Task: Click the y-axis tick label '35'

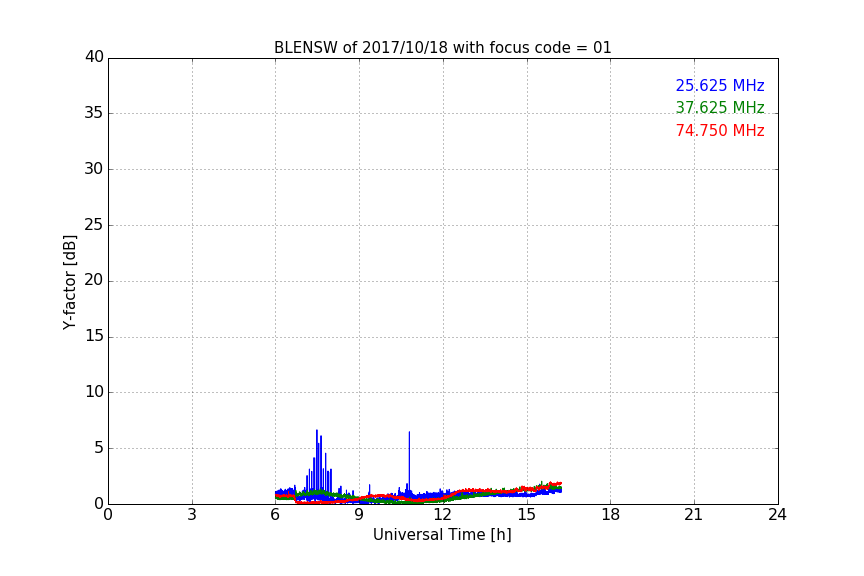Action: coord(94,113)
